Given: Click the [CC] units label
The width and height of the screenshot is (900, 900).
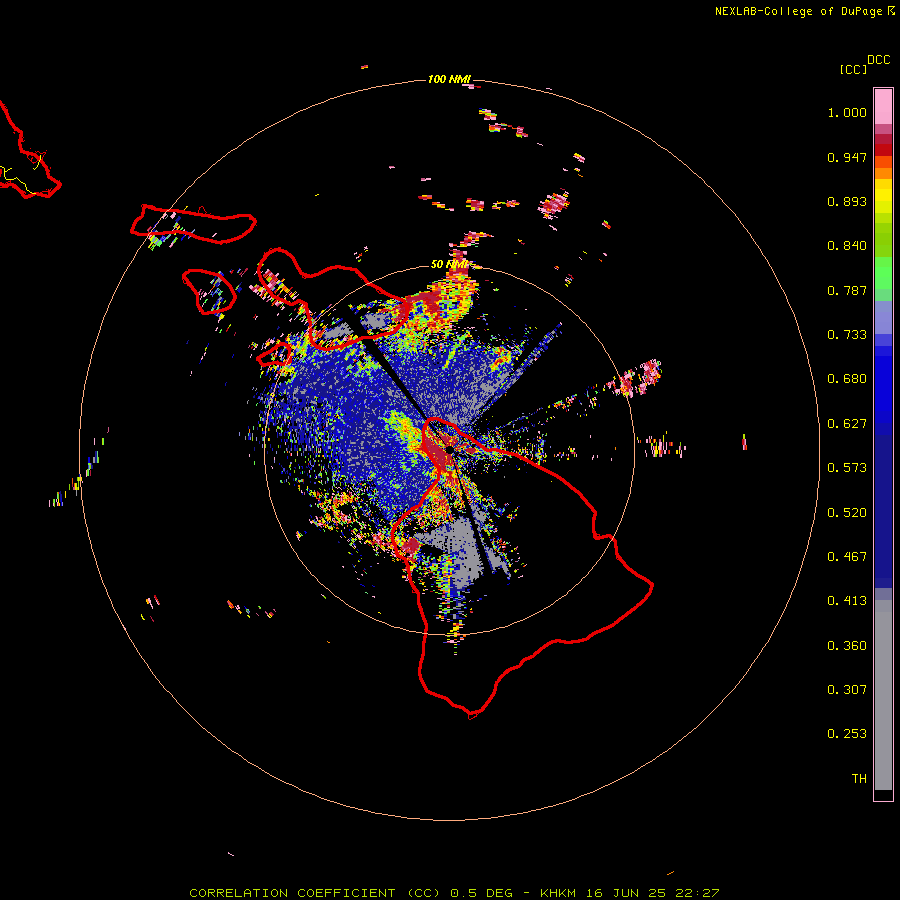Looking at the screenshot, I should 854,69.
